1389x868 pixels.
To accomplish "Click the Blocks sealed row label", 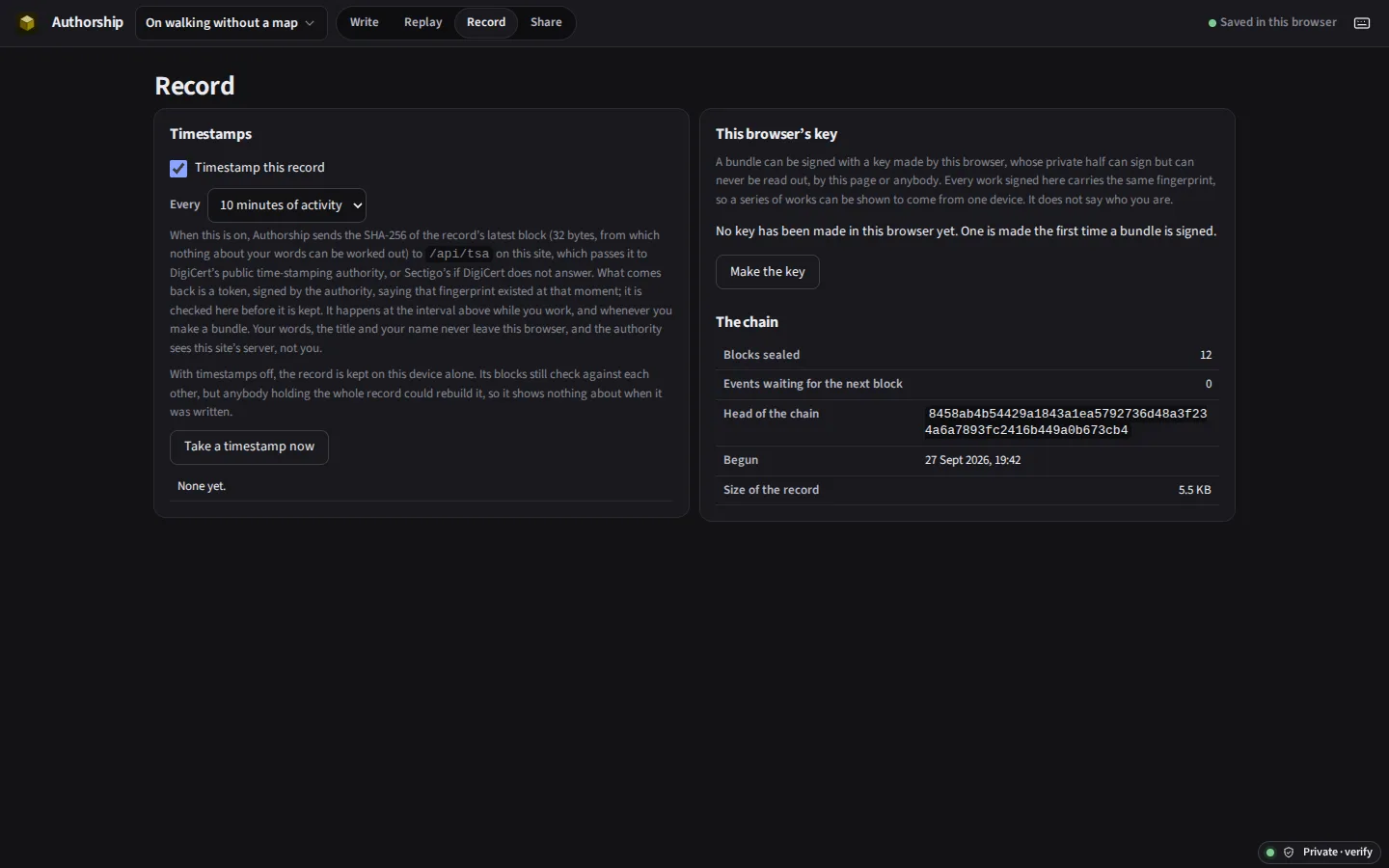I will [761, 355].
